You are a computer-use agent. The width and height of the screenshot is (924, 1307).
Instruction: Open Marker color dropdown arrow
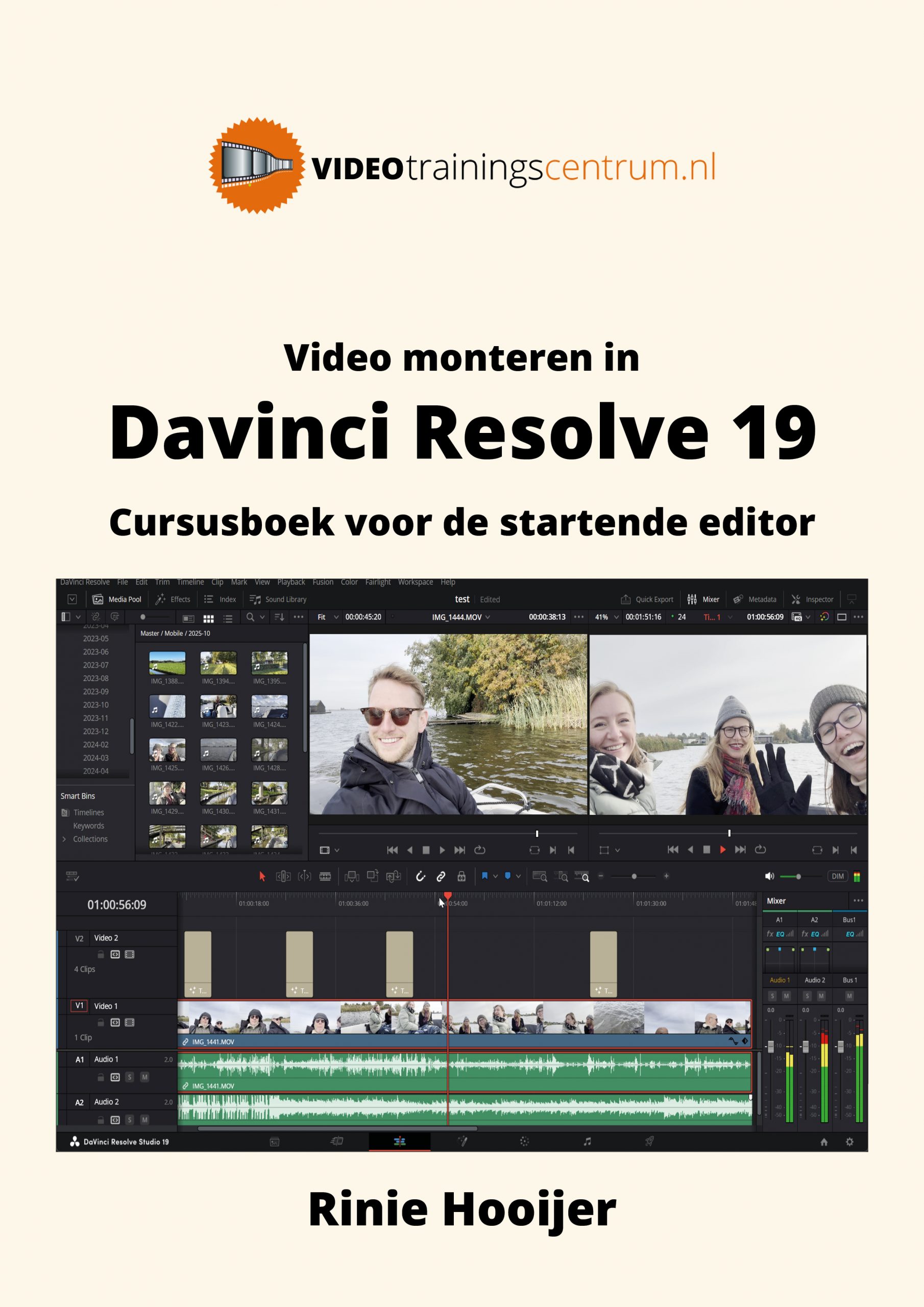coord(518,877)
